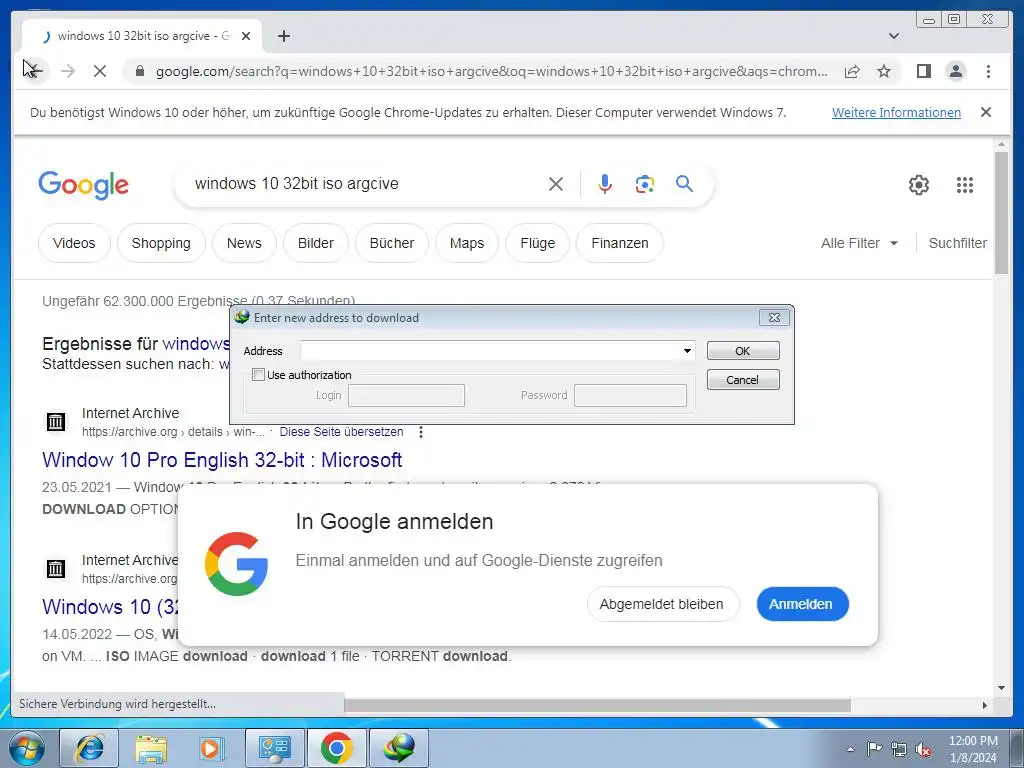
Task: Open a new tab with plus button
Action: click(283, 36)
